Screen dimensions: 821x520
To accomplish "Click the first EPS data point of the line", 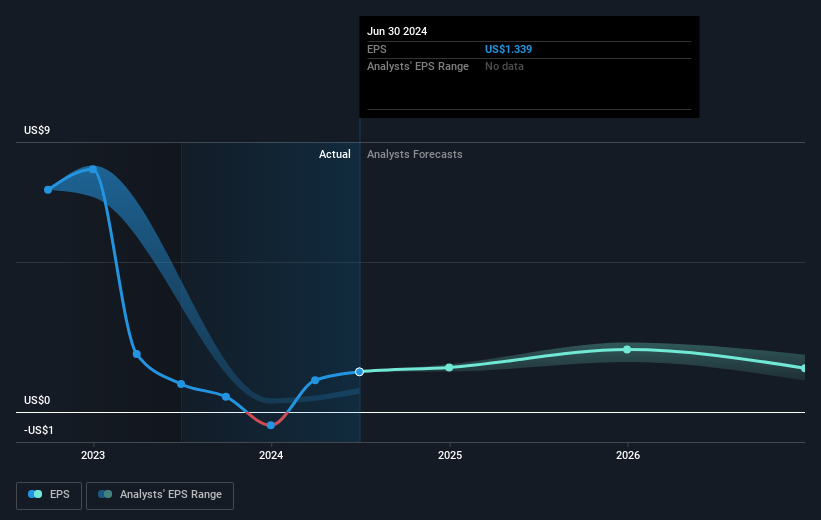I will 48,190.
